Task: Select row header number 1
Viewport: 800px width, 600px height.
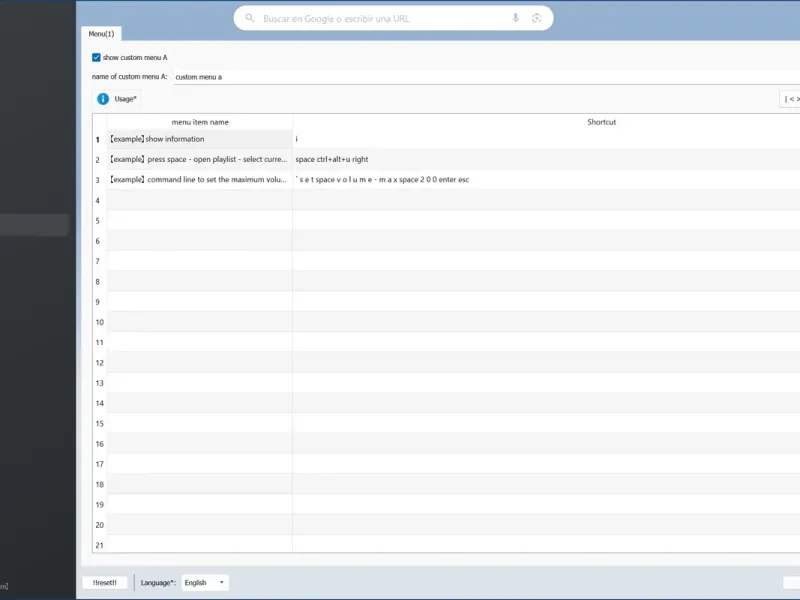Action: point(100,139)
